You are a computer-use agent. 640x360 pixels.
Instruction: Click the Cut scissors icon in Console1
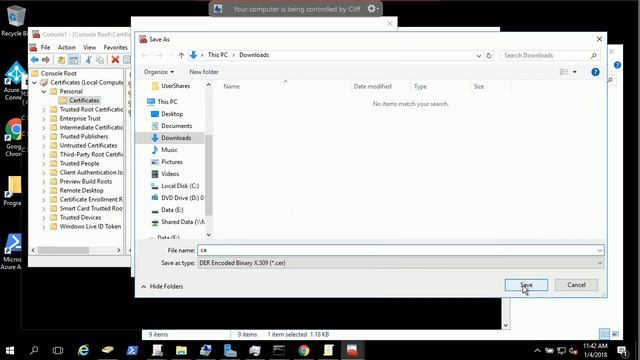(88, 60)
